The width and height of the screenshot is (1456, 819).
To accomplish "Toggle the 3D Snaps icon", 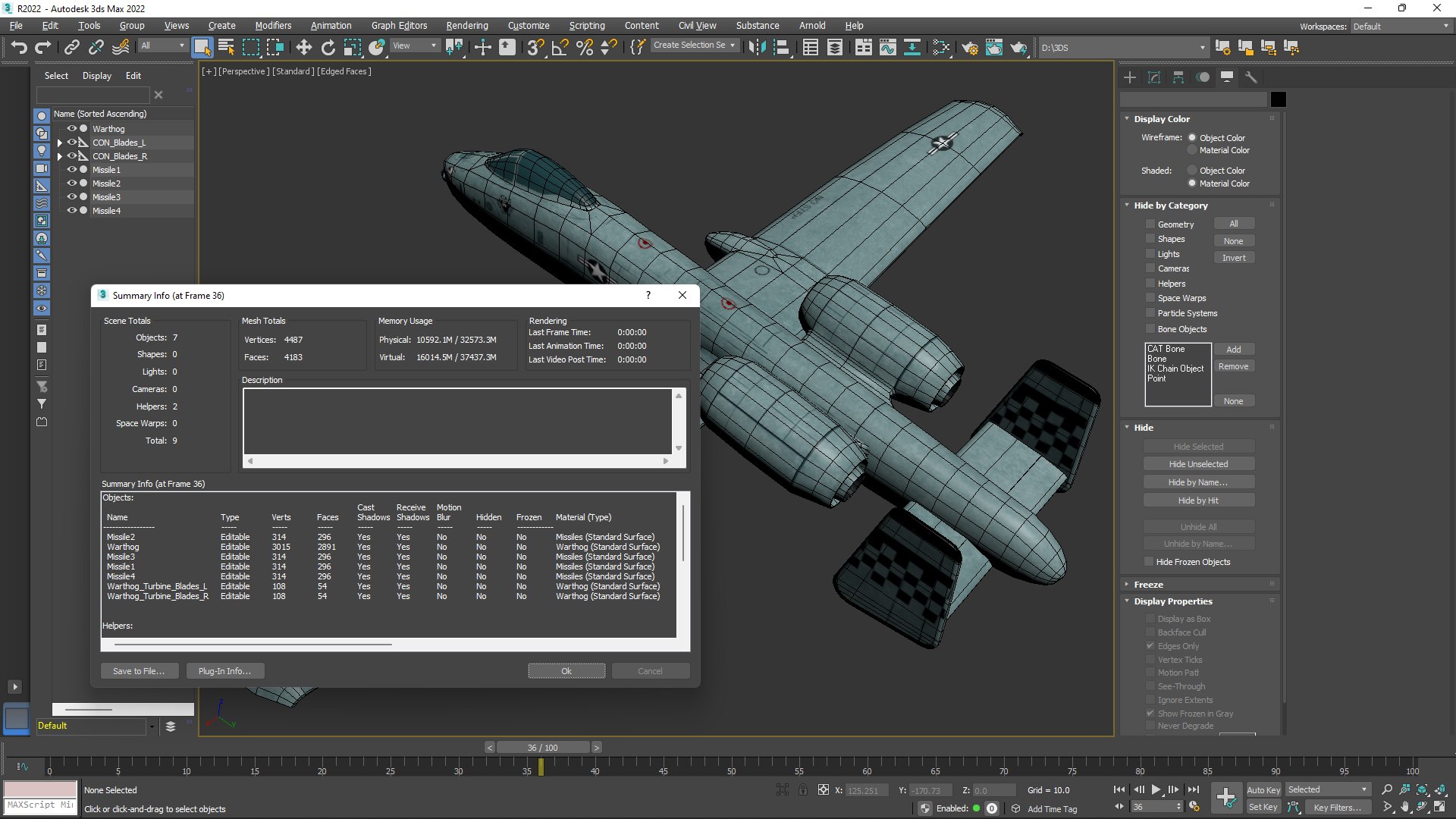I will [x=535, y=48].
